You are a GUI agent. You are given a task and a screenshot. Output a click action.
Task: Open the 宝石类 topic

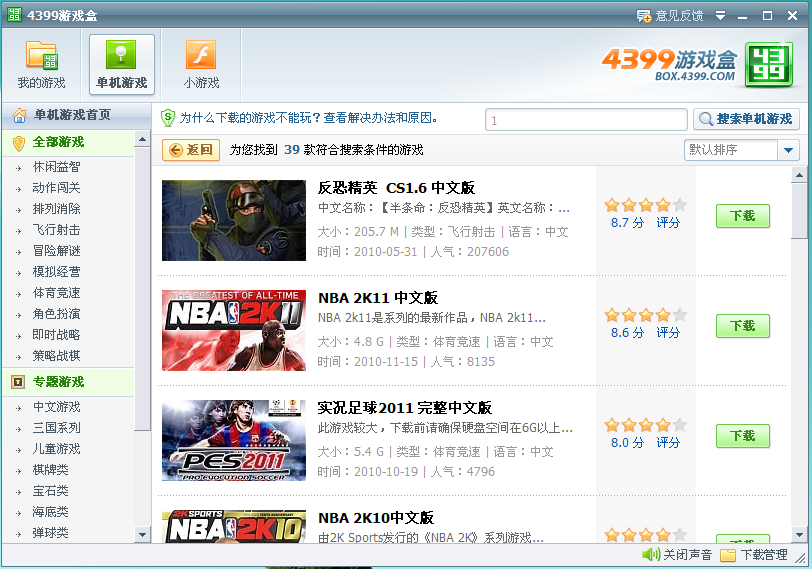(50, 491)
